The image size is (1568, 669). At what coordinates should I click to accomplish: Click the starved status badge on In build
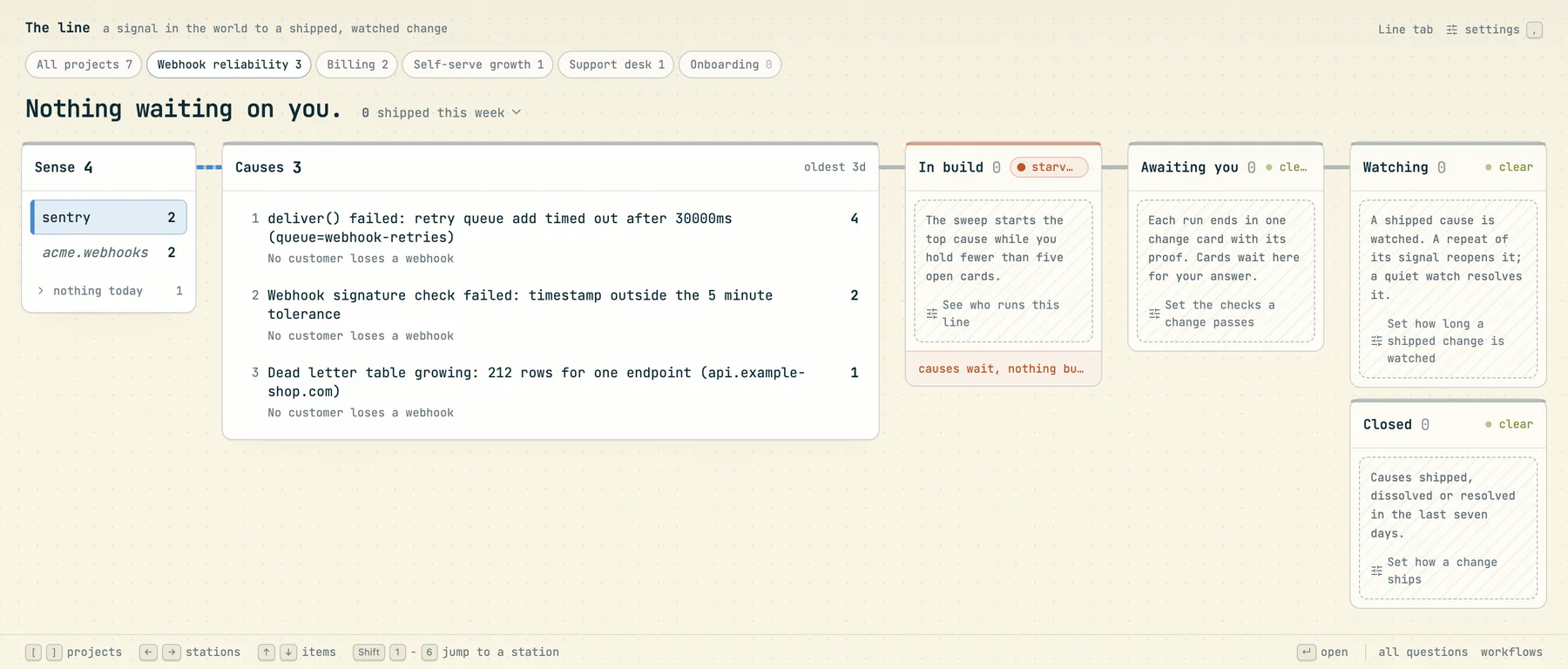pyautogui.click(x=1049, y=167)
